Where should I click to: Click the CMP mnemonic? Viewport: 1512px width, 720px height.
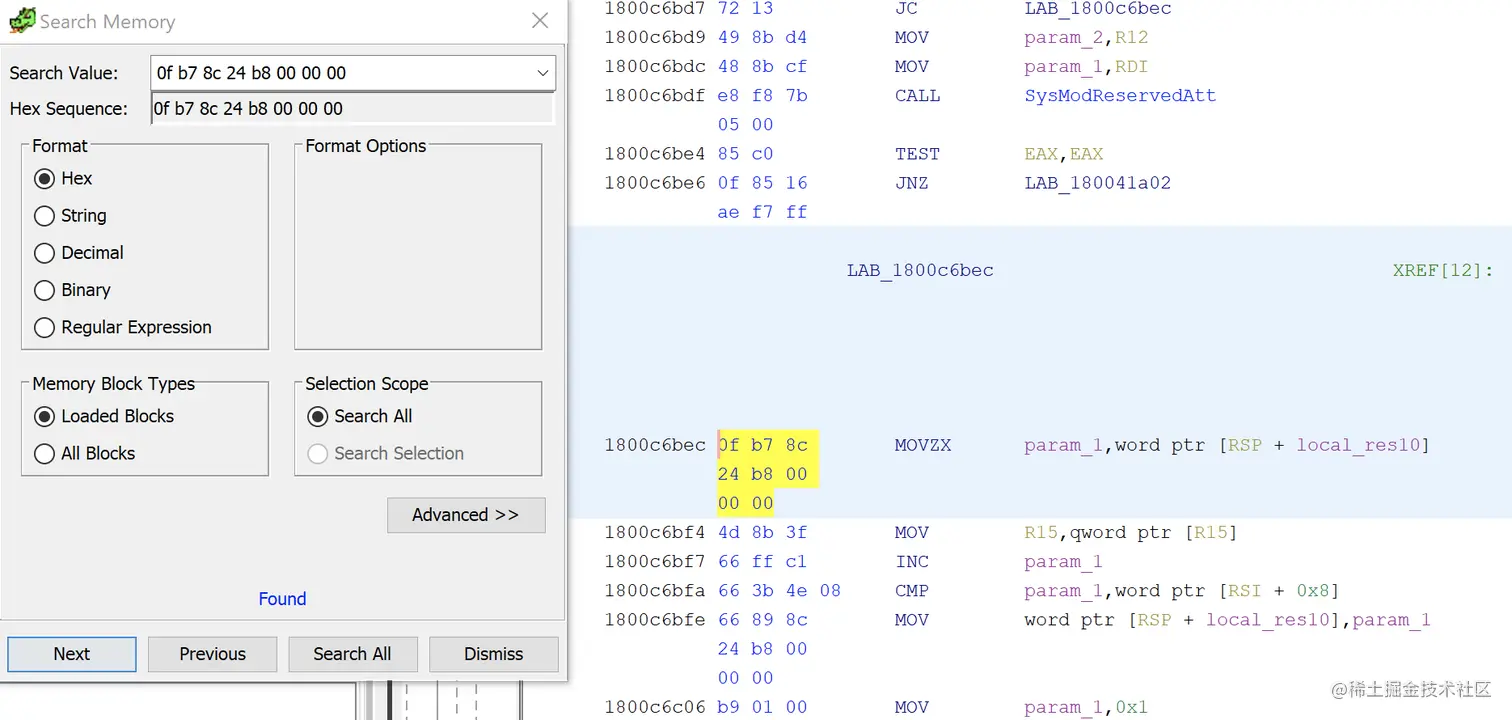(912, 591)
